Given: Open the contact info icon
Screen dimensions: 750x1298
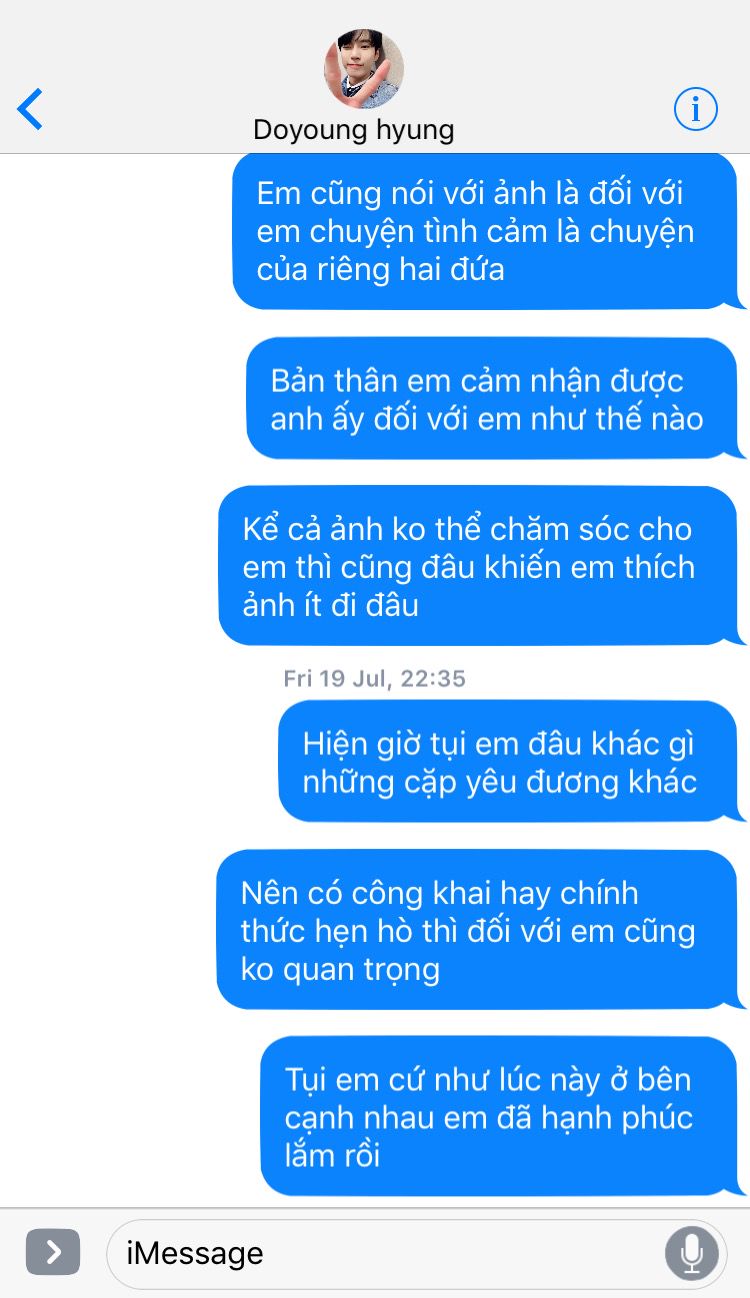Looking at the screenshot, I should coord(695,109).
